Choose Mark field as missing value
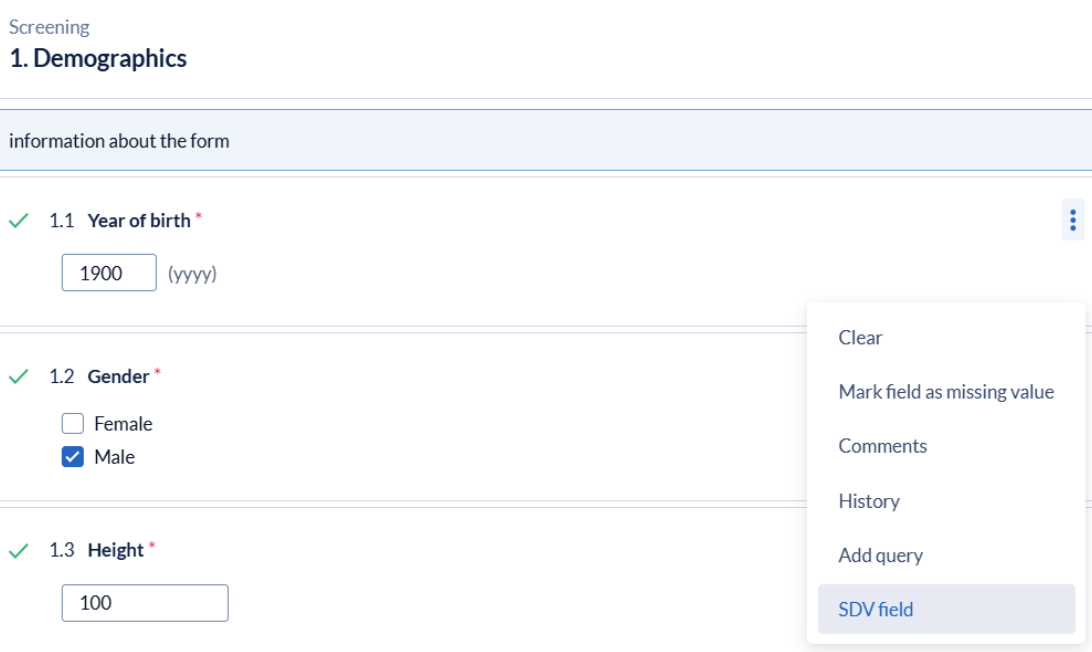This screenshot has width=1092, height=652. (946, 392)
